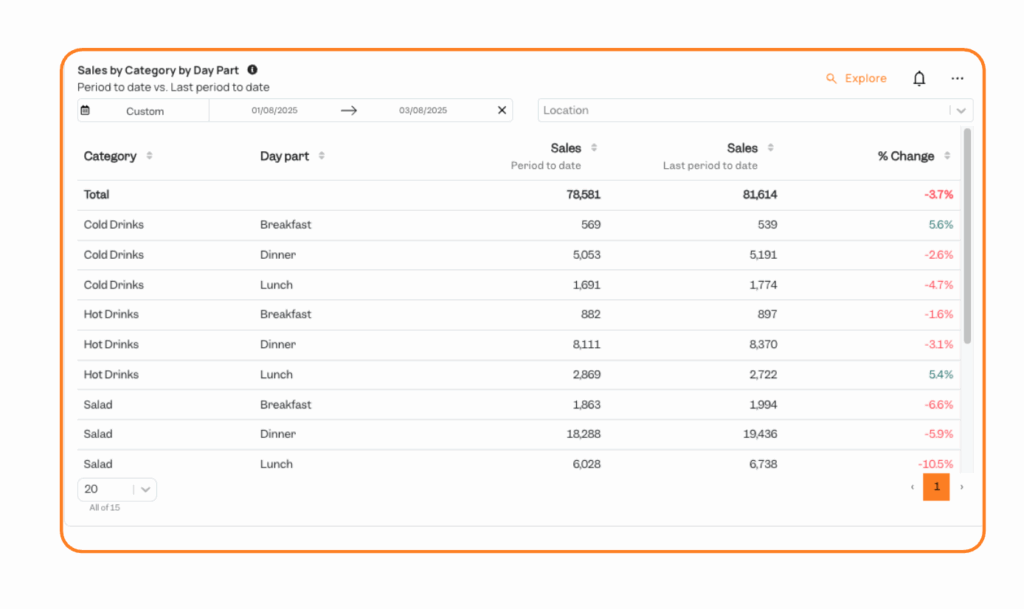Click the next page arrow

pos(962,487)
